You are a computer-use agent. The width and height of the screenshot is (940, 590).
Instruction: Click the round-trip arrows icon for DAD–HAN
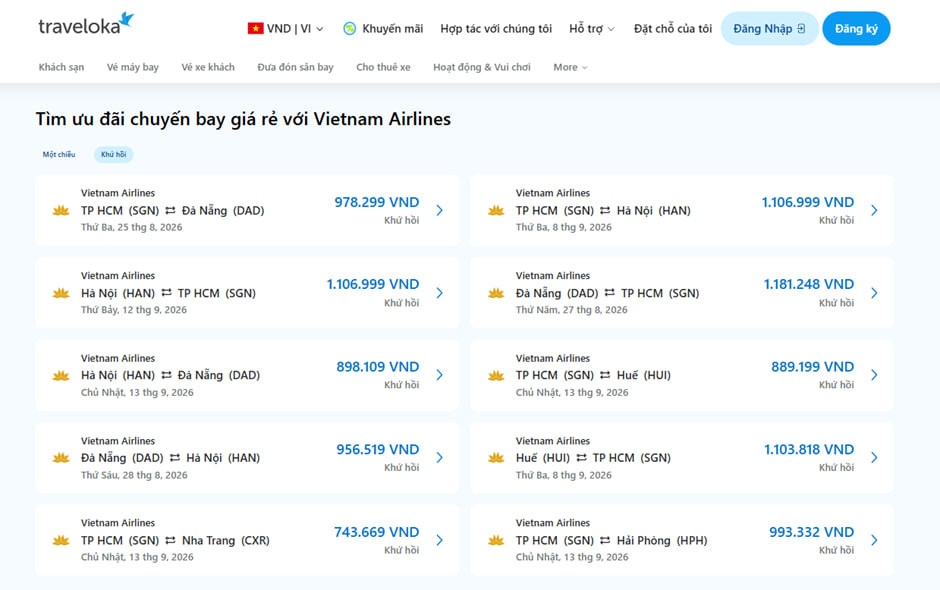pos(174,457)
